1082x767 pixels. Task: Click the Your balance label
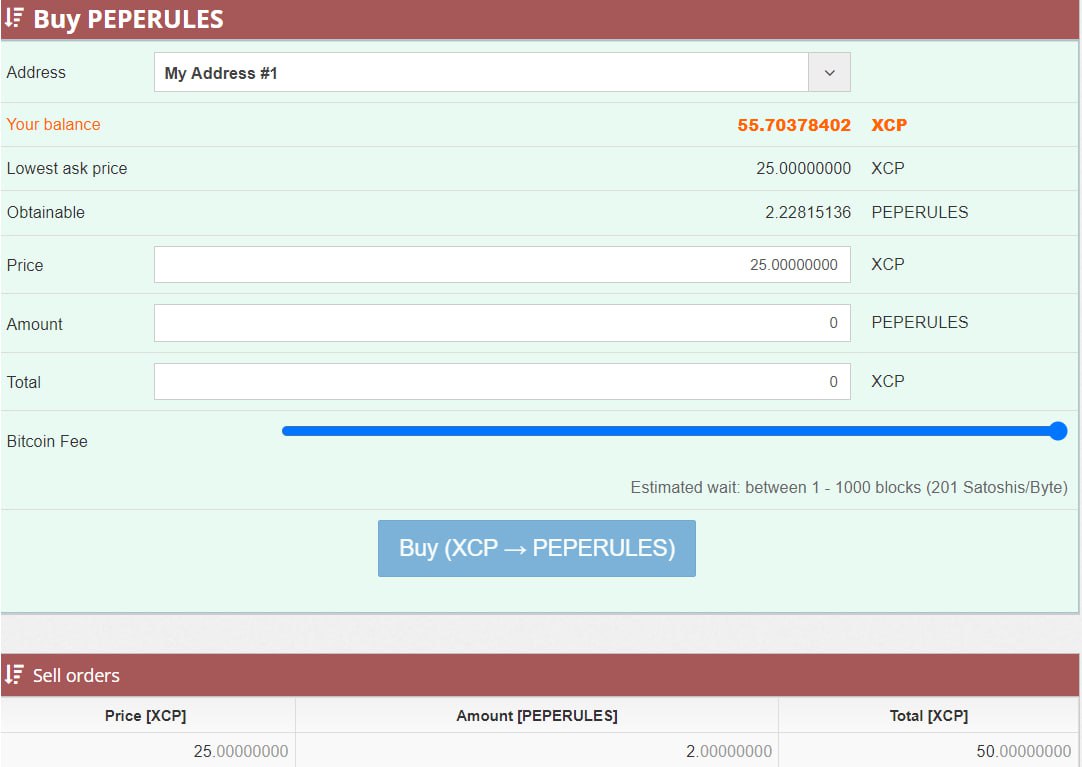point(54,124)
